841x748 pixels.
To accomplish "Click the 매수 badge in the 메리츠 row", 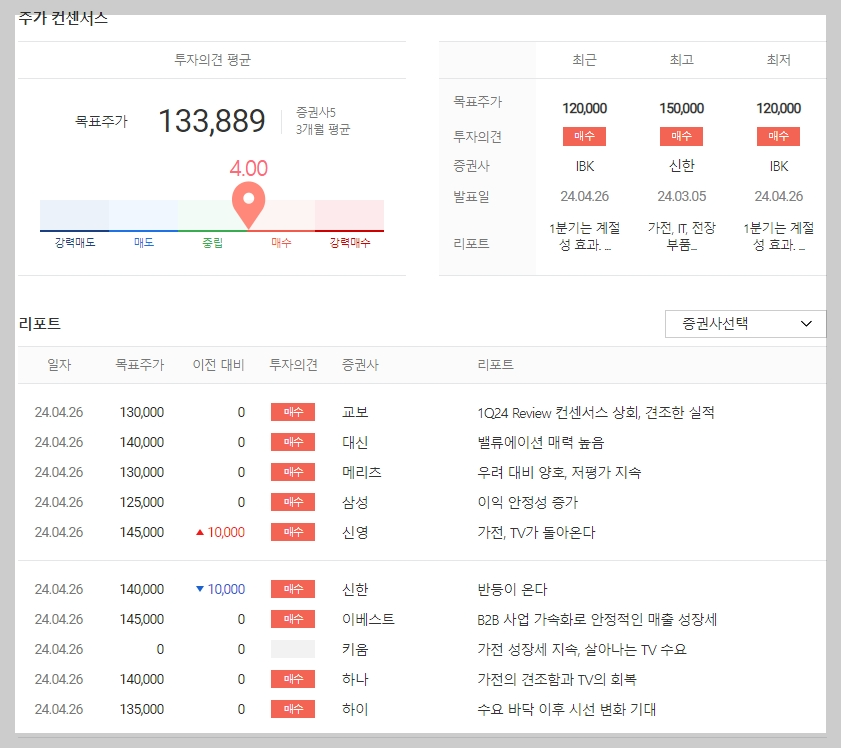I will [293, 472].
